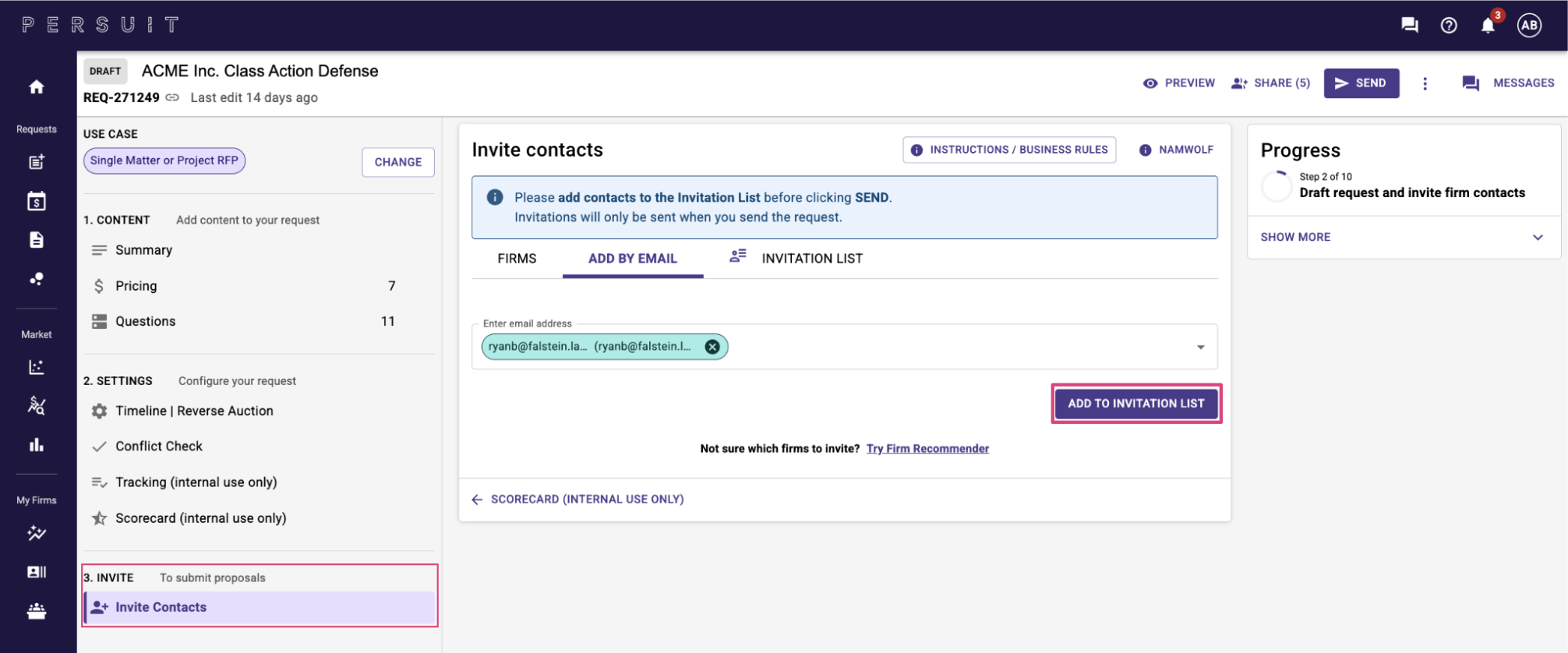The width and height of the screenshot is (1568, 653).
Task: Open Try Firm Recommender link
Action: click(927, 449)
